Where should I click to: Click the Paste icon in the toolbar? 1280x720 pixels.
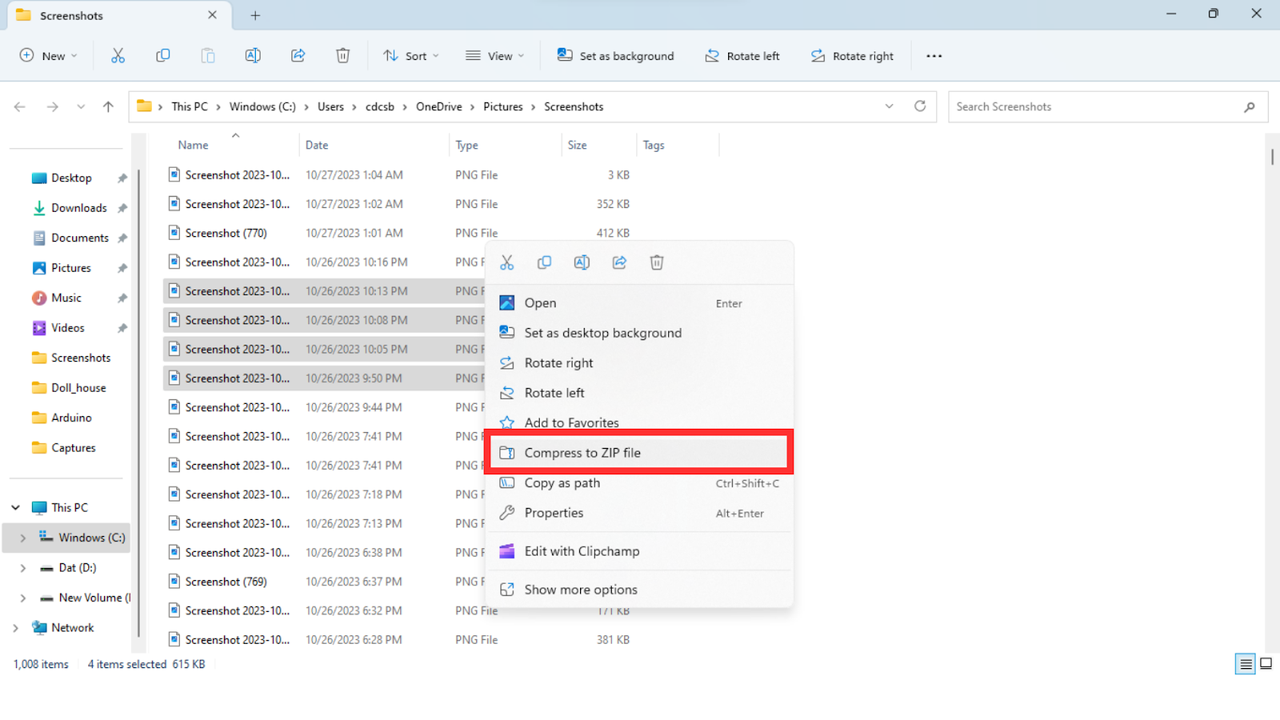point(208,56)
